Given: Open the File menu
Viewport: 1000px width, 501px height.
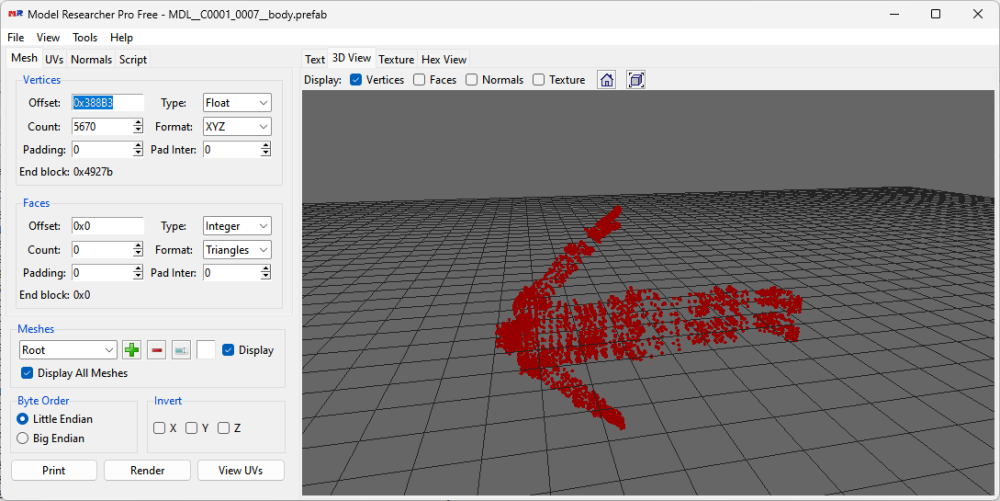Looking at the screenshot, I should click(15, 38).
